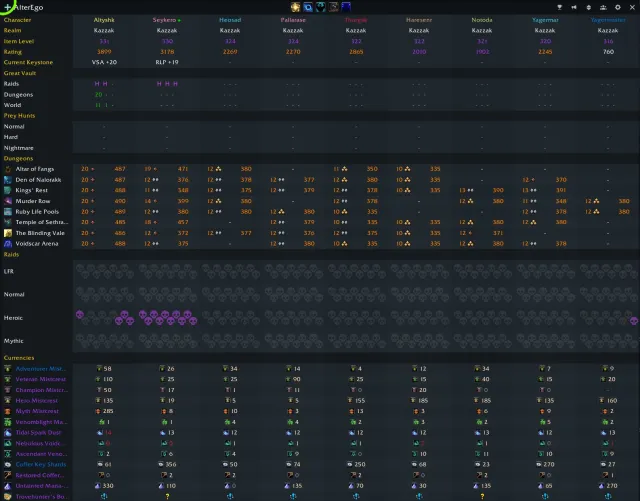
Task: Click the first gold affix icon
Action: (x=296, y=7)
